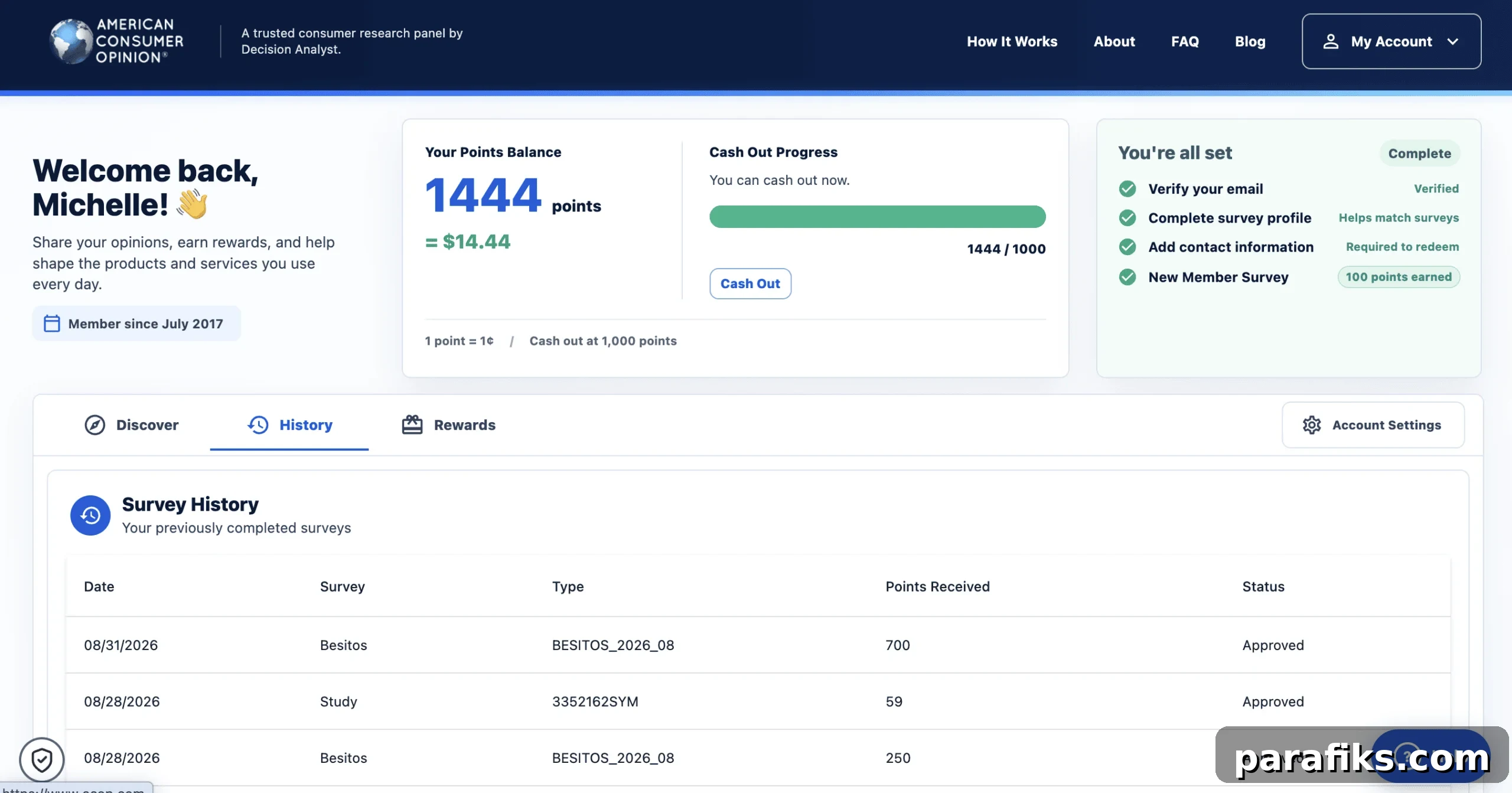
Task: Click the My Account person icon
Action: coord(1330,41)
